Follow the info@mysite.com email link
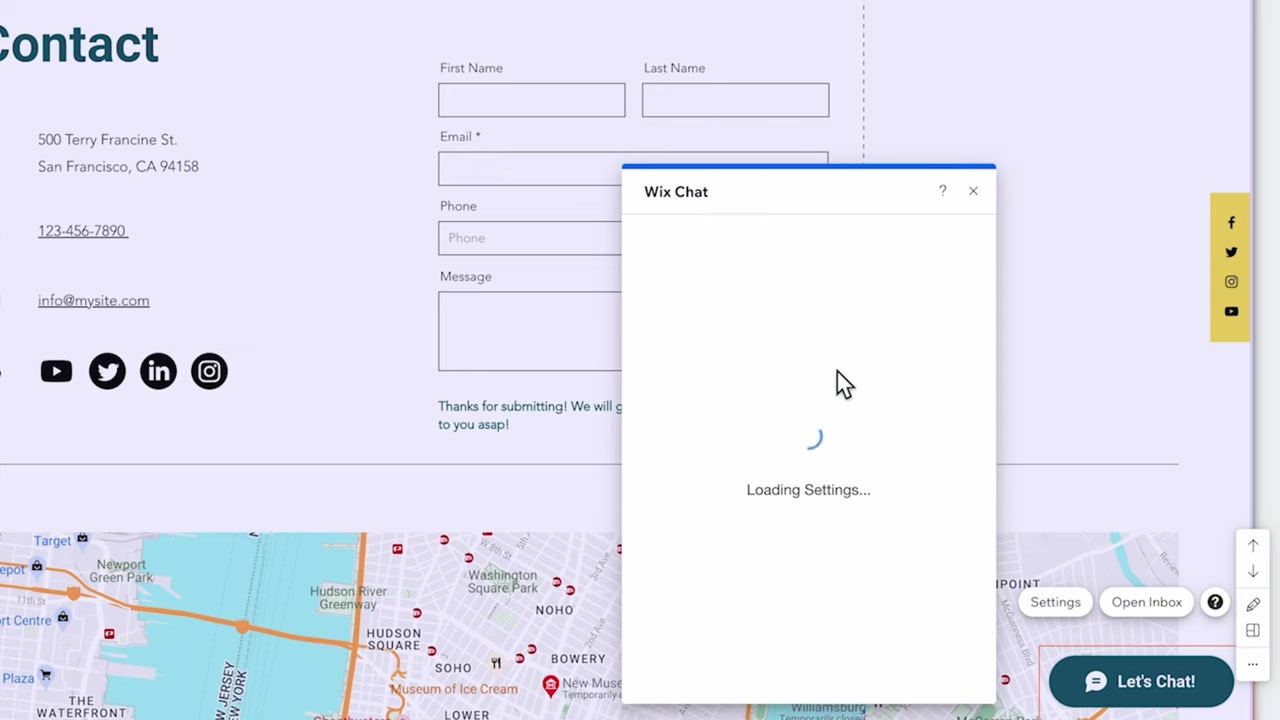1280x720 pixels. 93,300
